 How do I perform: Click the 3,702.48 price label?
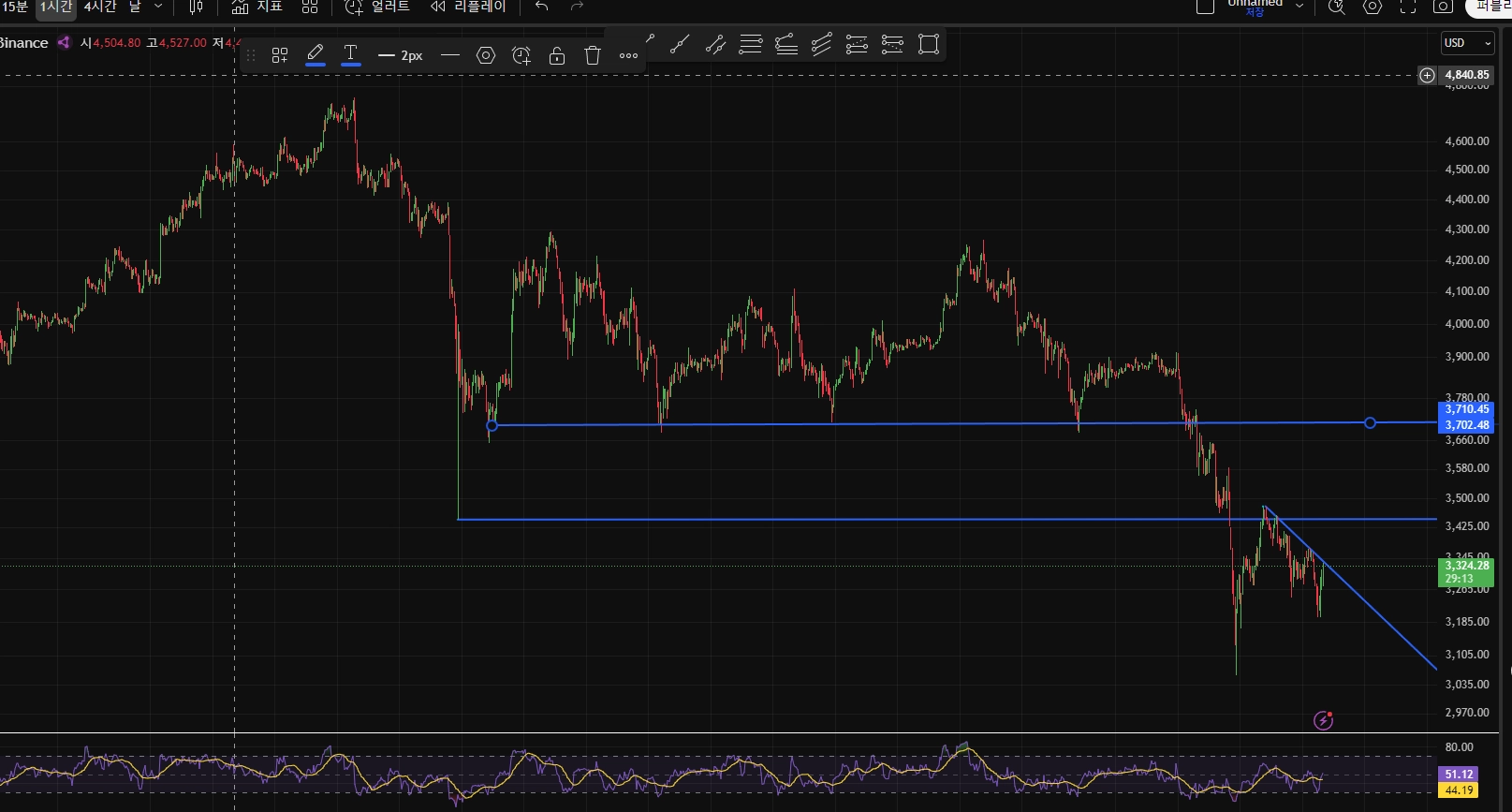pos(1466,425)
